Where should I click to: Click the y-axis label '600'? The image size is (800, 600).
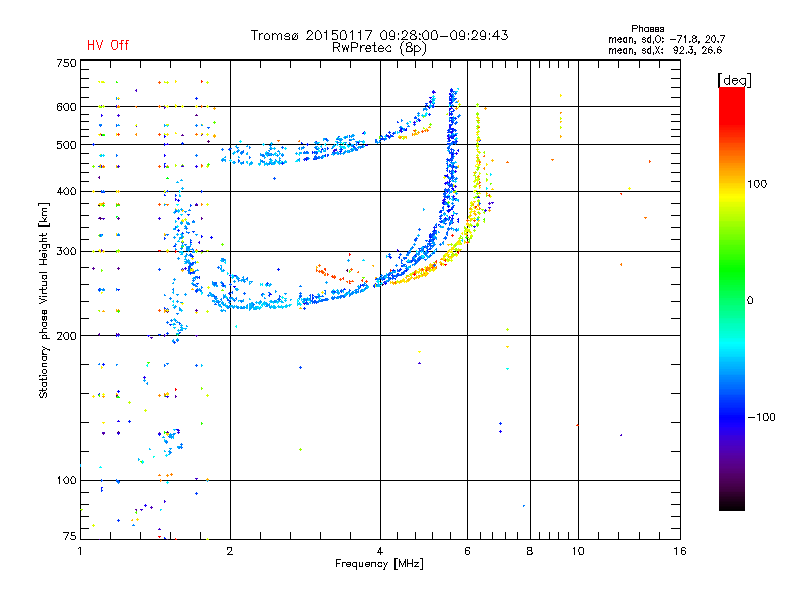[x=67, y=107]
